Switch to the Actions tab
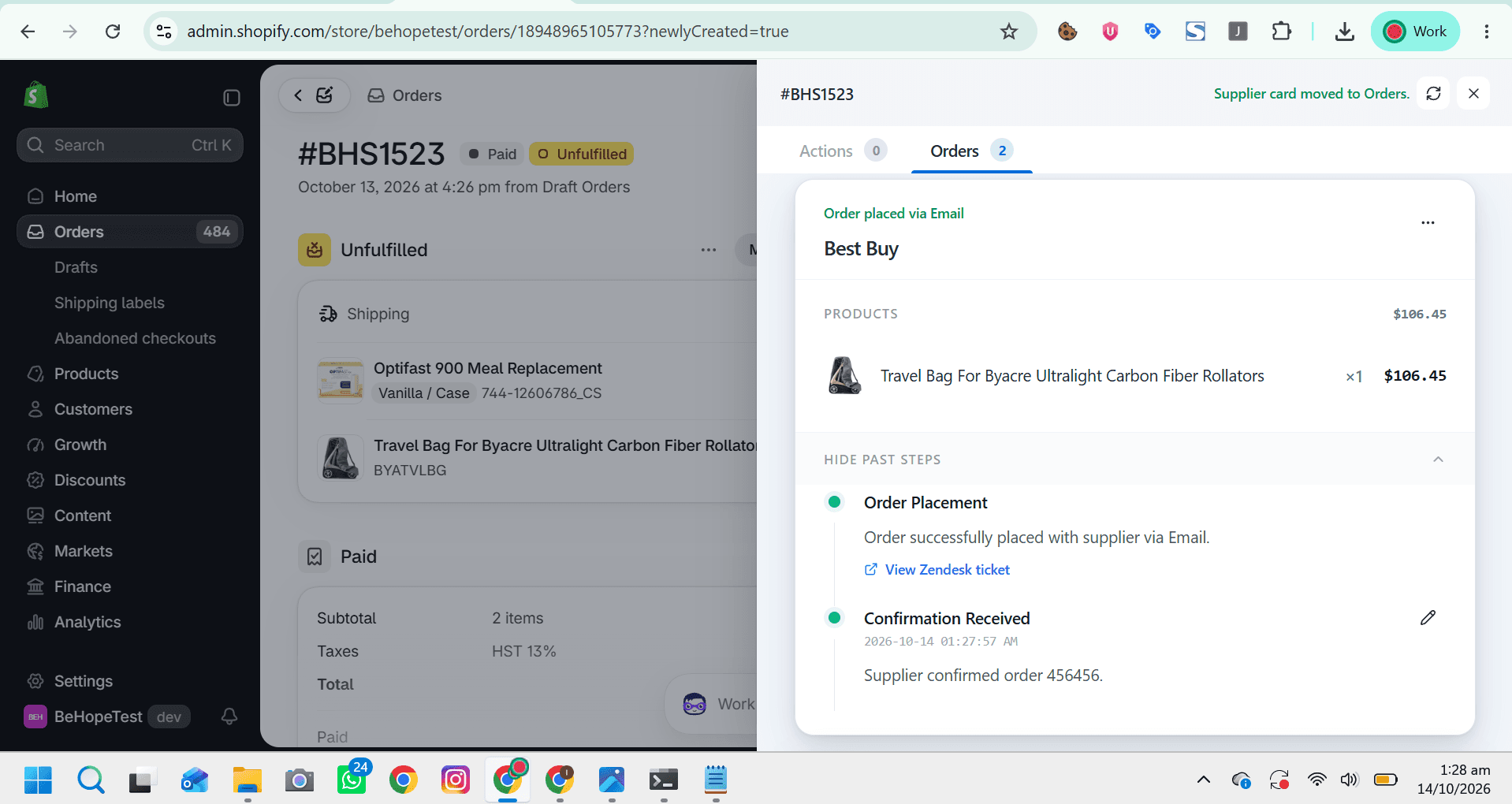 842,151
